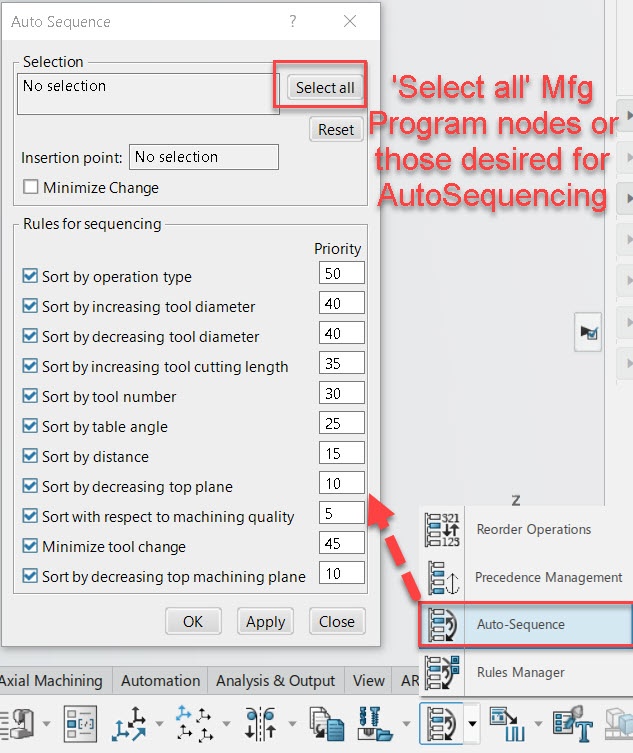Open dropdown arrow beside axis transformation icon

tap(159, 723)
